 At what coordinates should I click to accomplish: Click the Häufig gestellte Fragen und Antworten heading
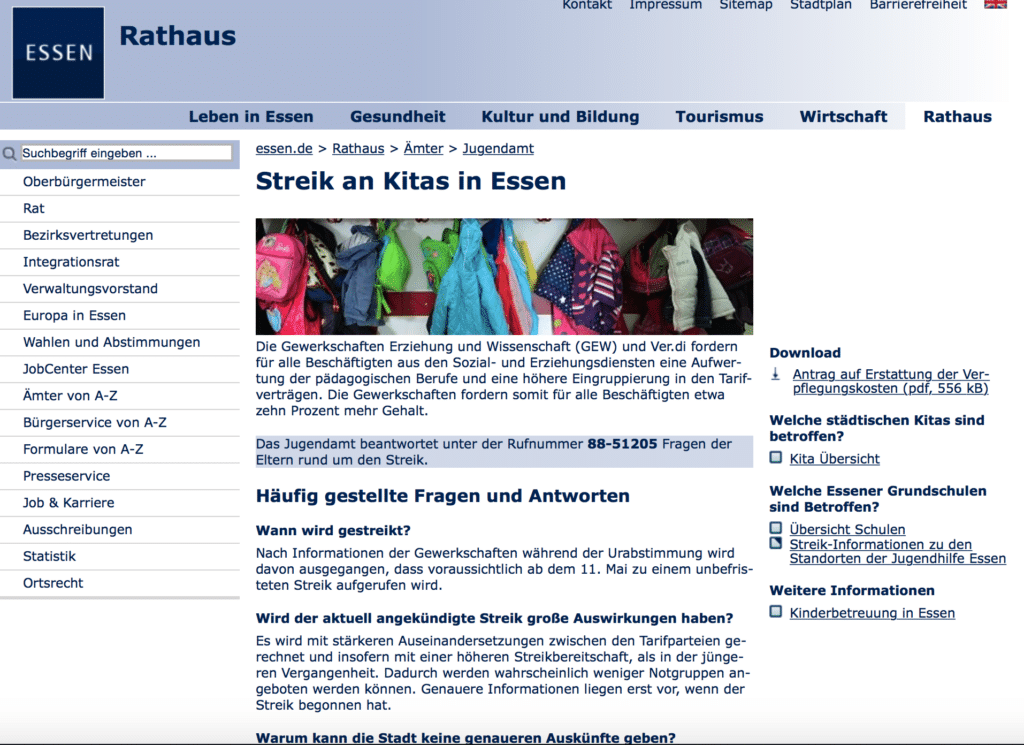443,496
